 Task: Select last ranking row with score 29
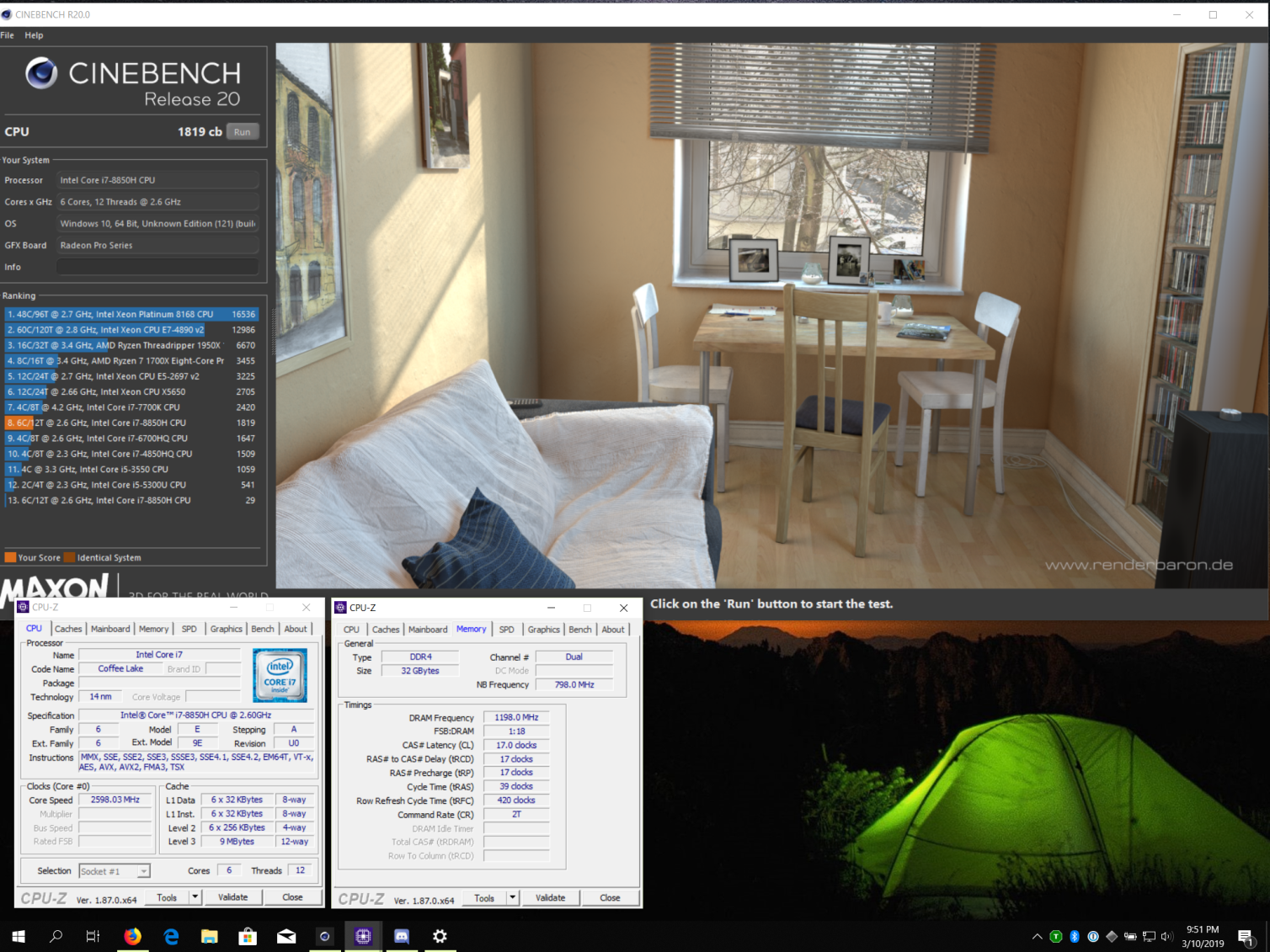[131, 500]
